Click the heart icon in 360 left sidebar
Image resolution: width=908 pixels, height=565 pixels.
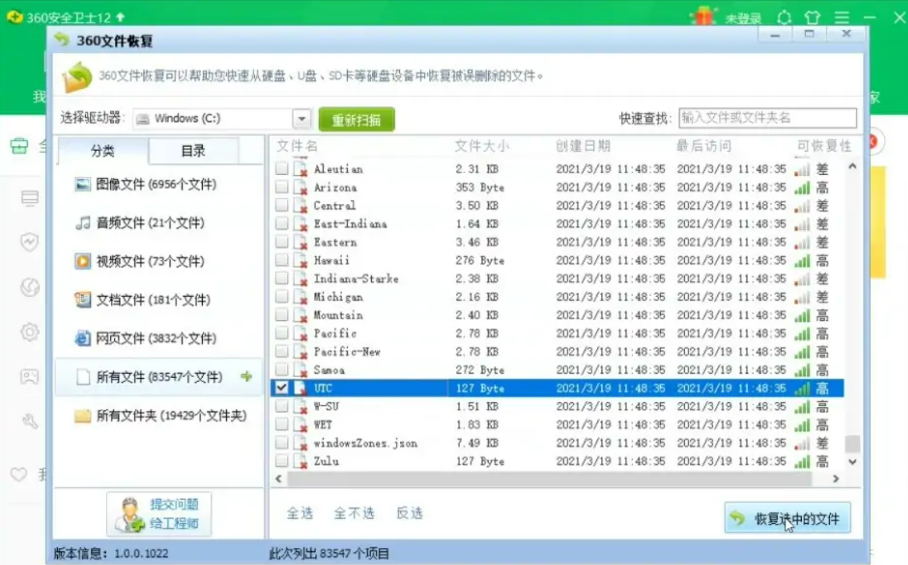coord(19,475)
